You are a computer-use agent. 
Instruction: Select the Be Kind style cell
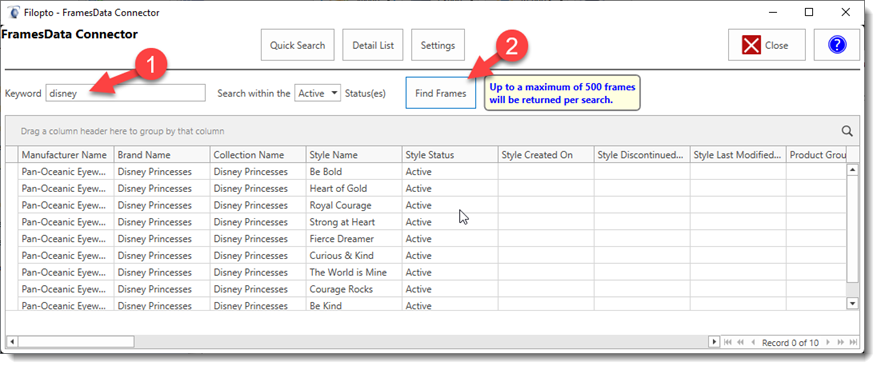[354, 304]
